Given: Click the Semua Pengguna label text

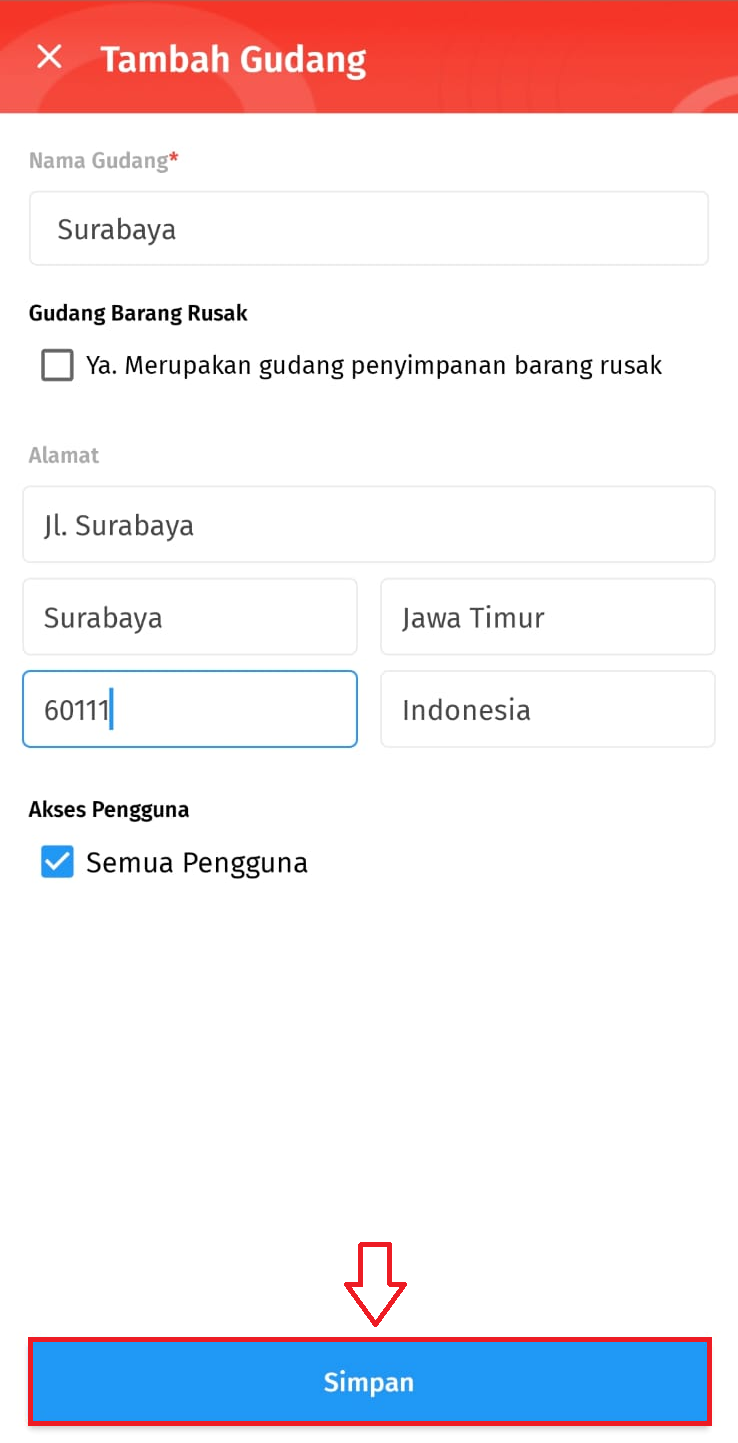Looking at the screenshot, I should [x=197, y=863].
